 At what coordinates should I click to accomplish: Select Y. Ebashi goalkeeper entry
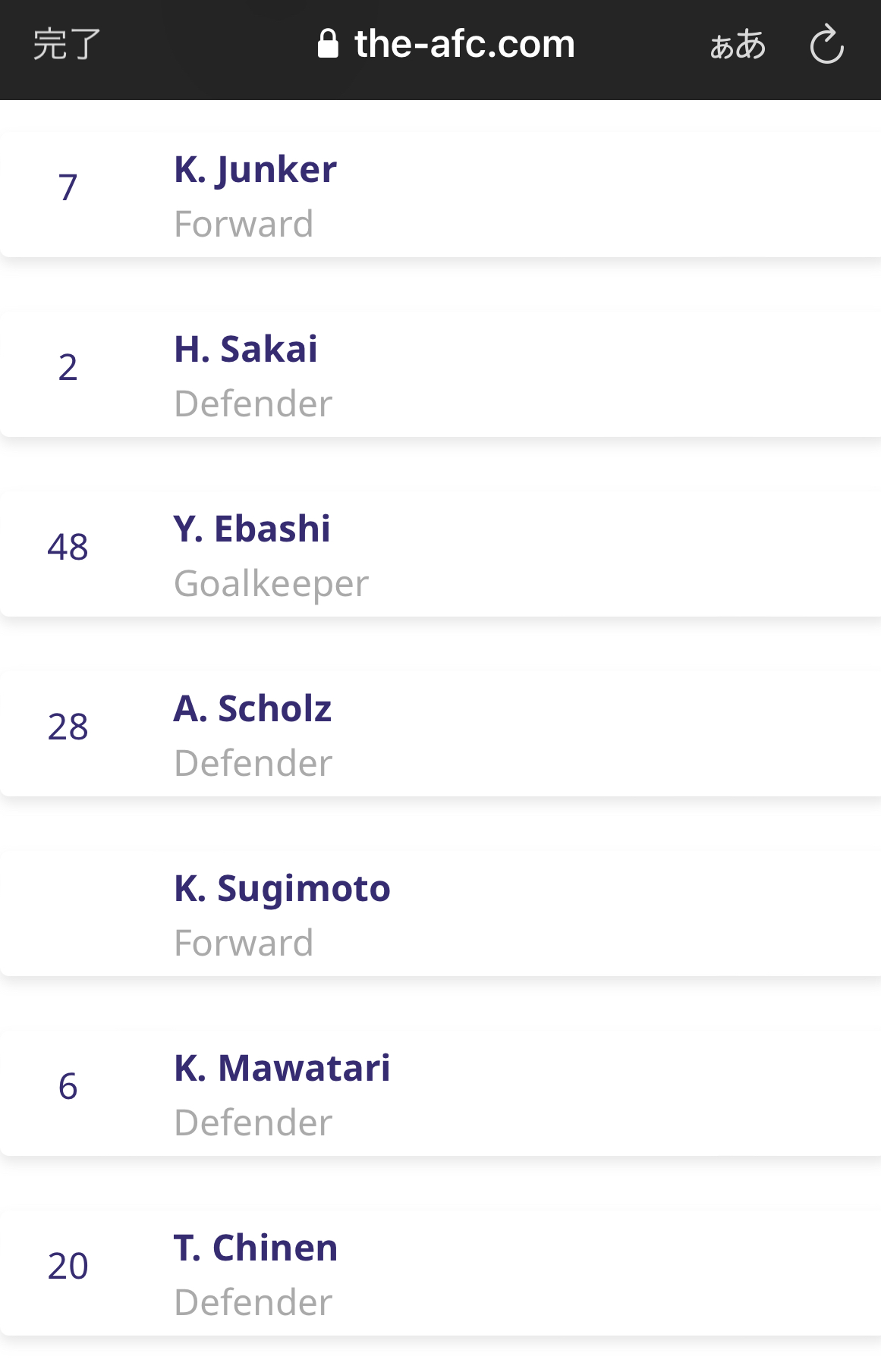point(440,554)
